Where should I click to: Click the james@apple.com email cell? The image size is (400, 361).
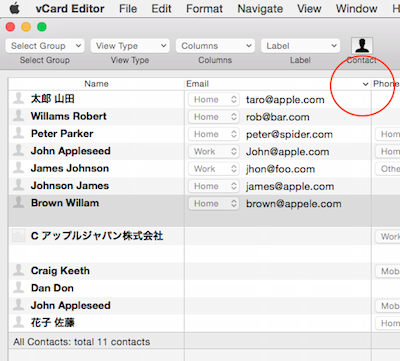(x=290, y=186)
